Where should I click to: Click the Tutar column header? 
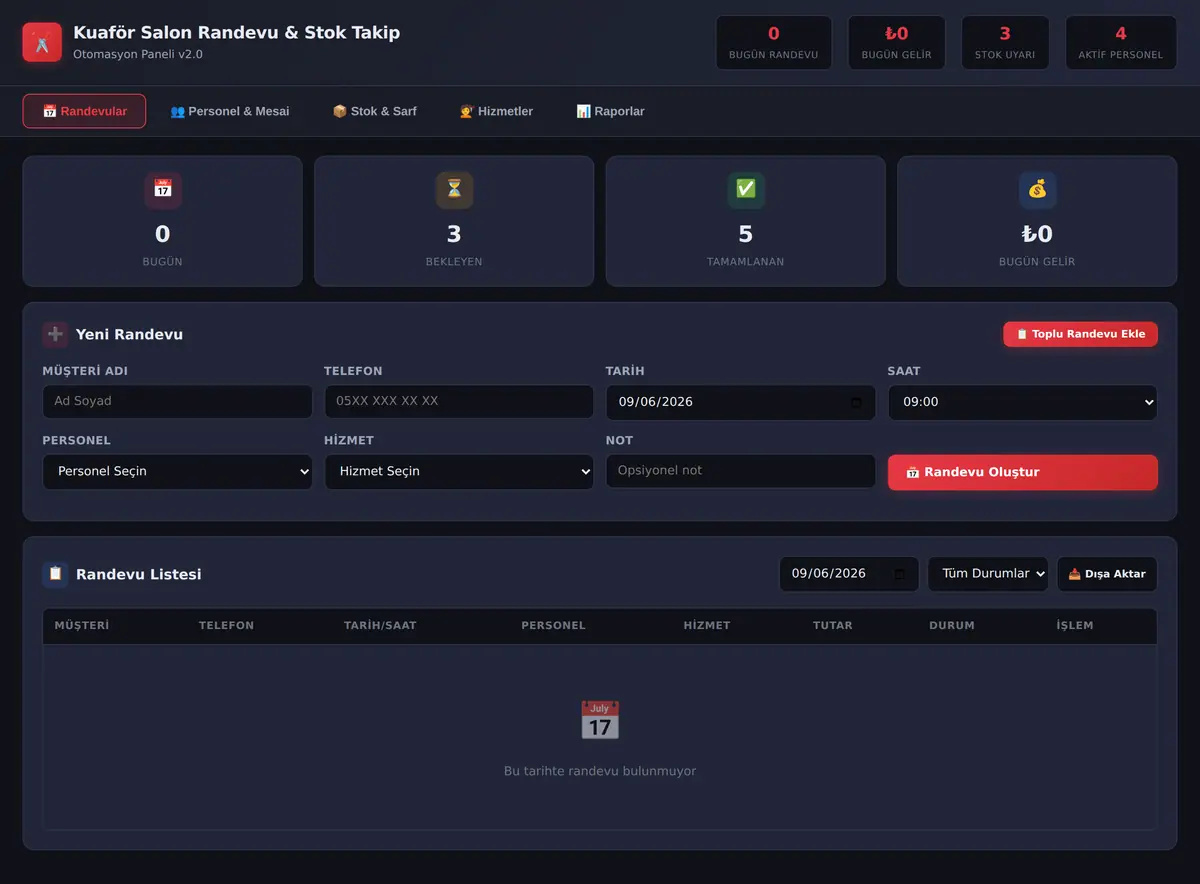click(833, 626)
